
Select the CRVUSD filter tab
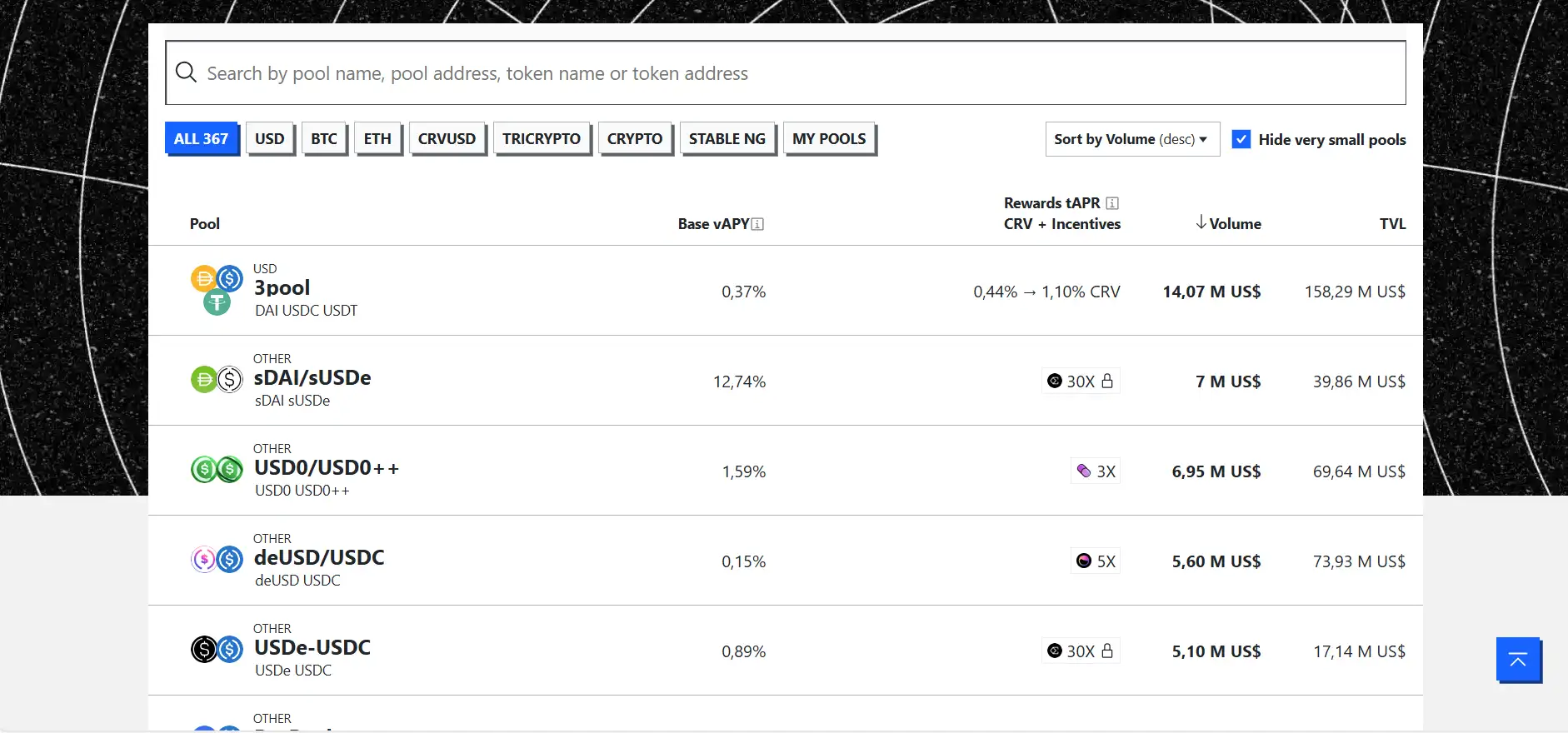tap(447, 139)
